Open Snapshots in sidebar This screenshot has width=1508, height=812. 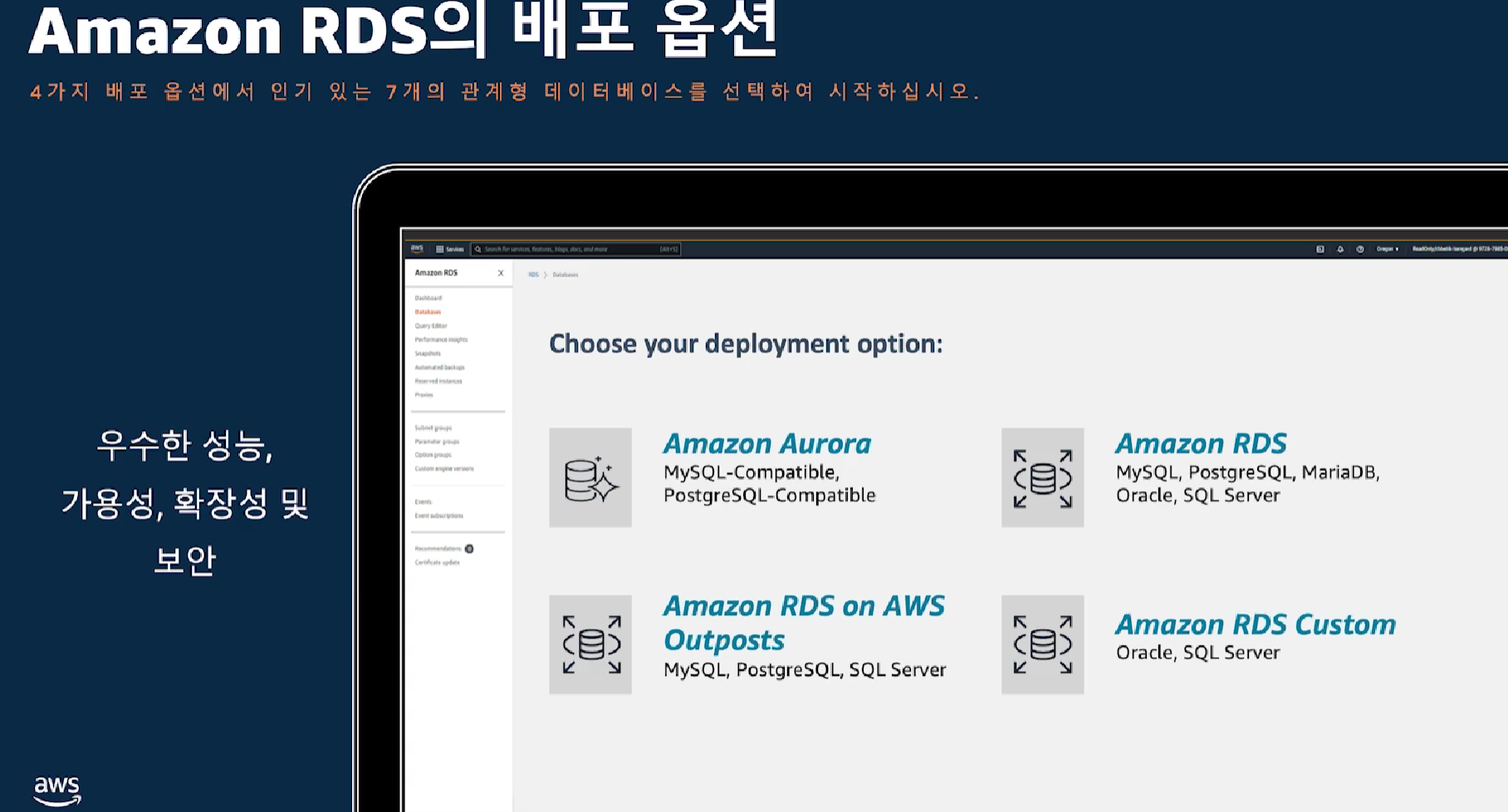point(428,354)
